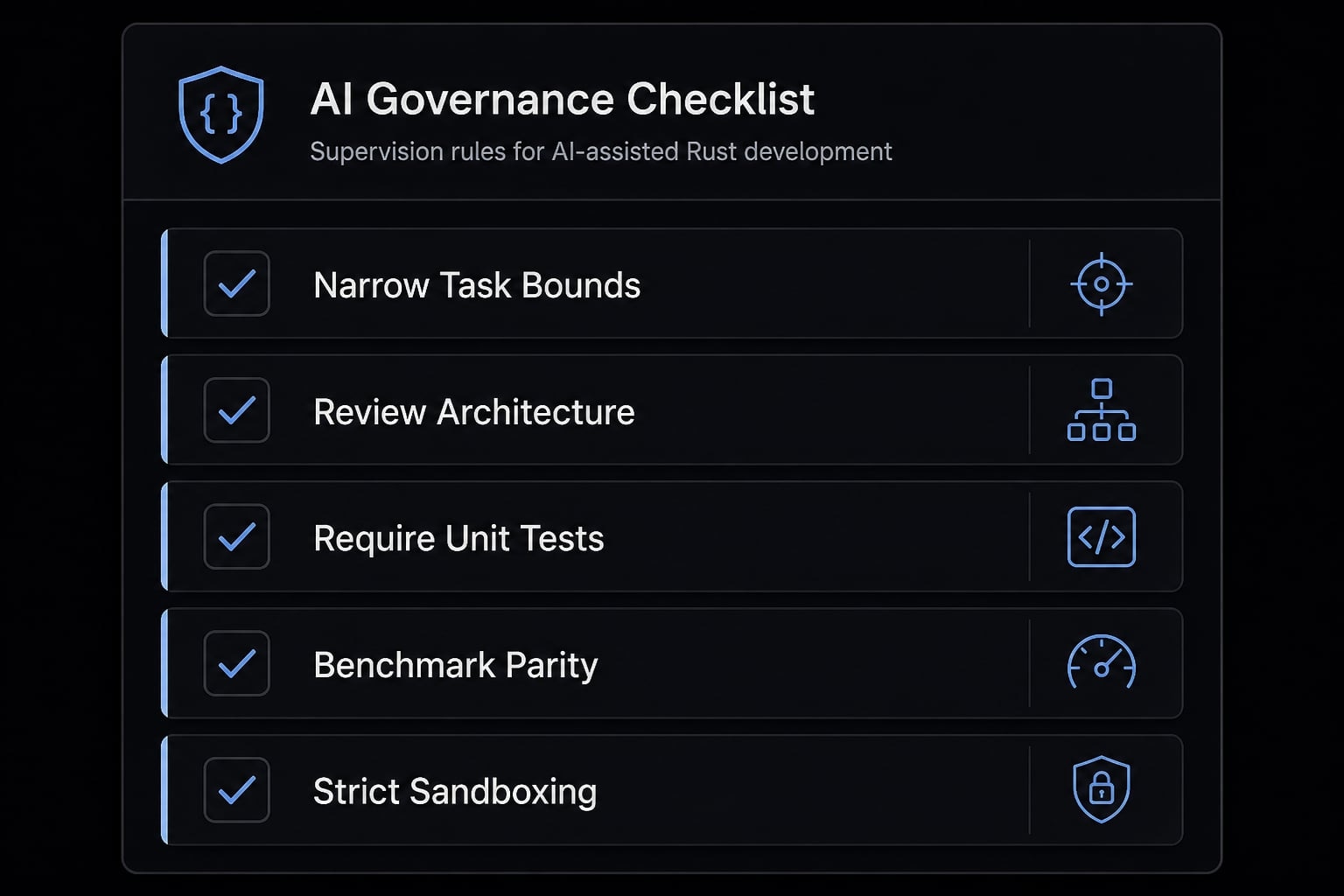Select the Review Architecture label
The width and height of the screenshot is (1344, 896).
click(x=474, y=412)
